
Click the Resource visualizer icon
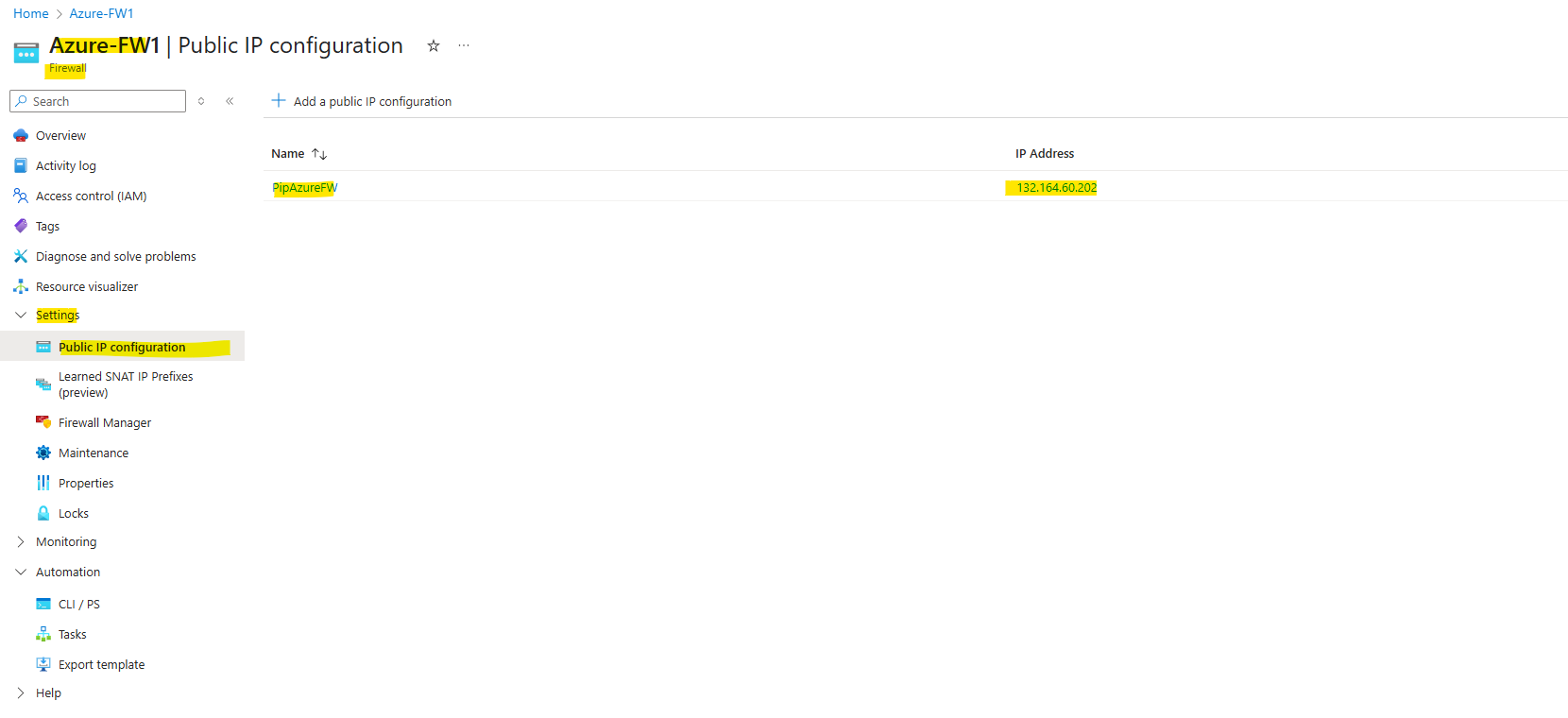click(21, 287)
